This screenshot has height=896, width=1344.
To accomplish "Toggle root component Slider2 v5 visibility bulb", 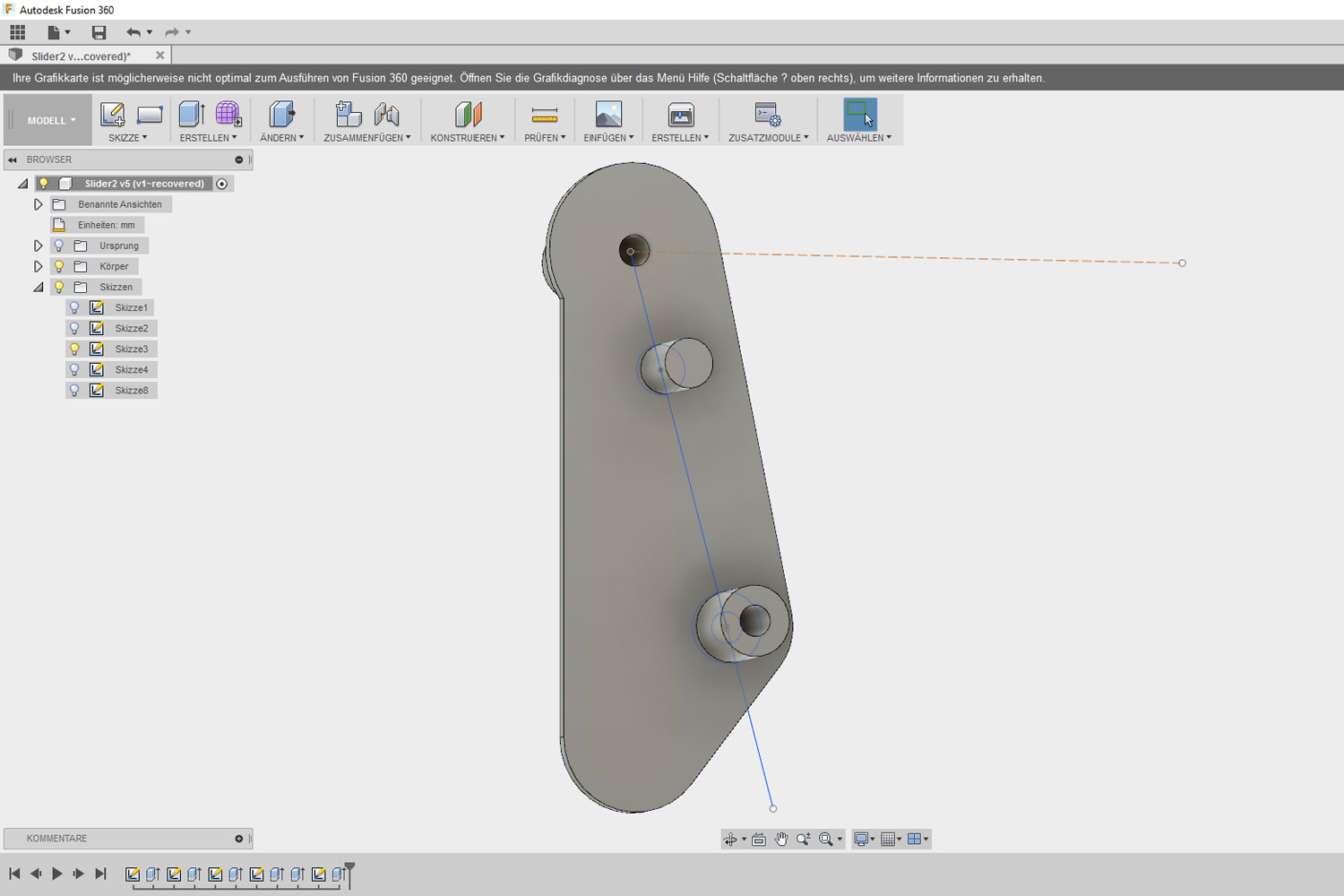I will pos(43,184).
